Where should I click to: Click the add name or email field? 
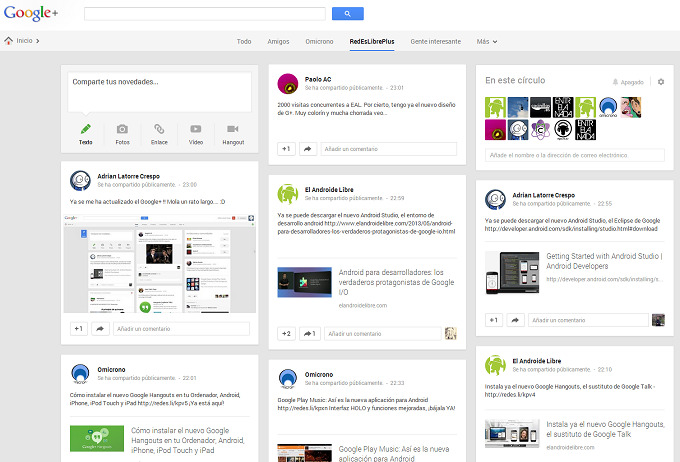click(x=575, y=155)
